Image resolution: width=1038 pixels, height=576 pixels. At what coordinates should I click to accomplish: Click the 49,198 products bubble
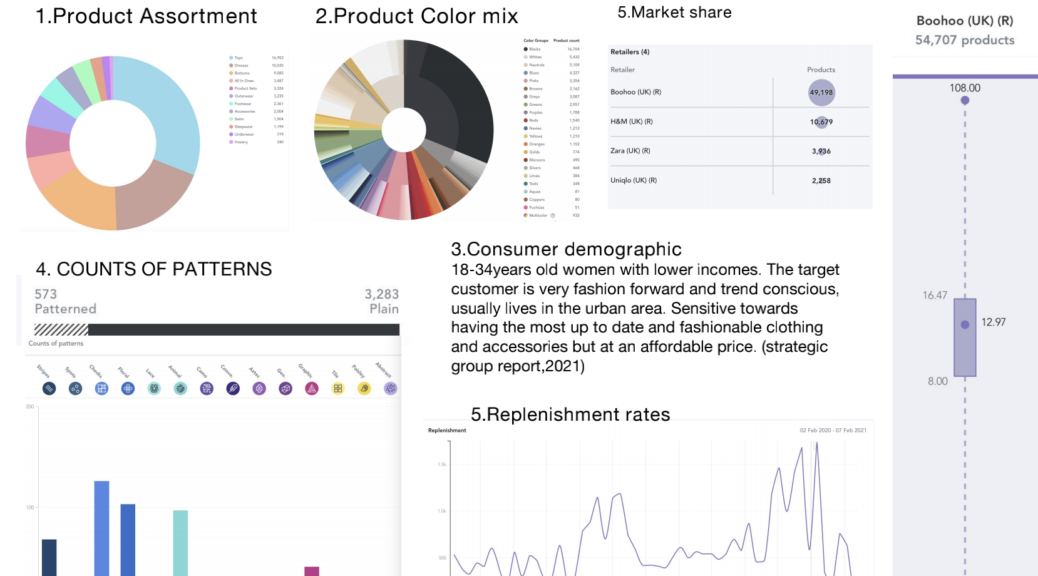click(821, 92)
